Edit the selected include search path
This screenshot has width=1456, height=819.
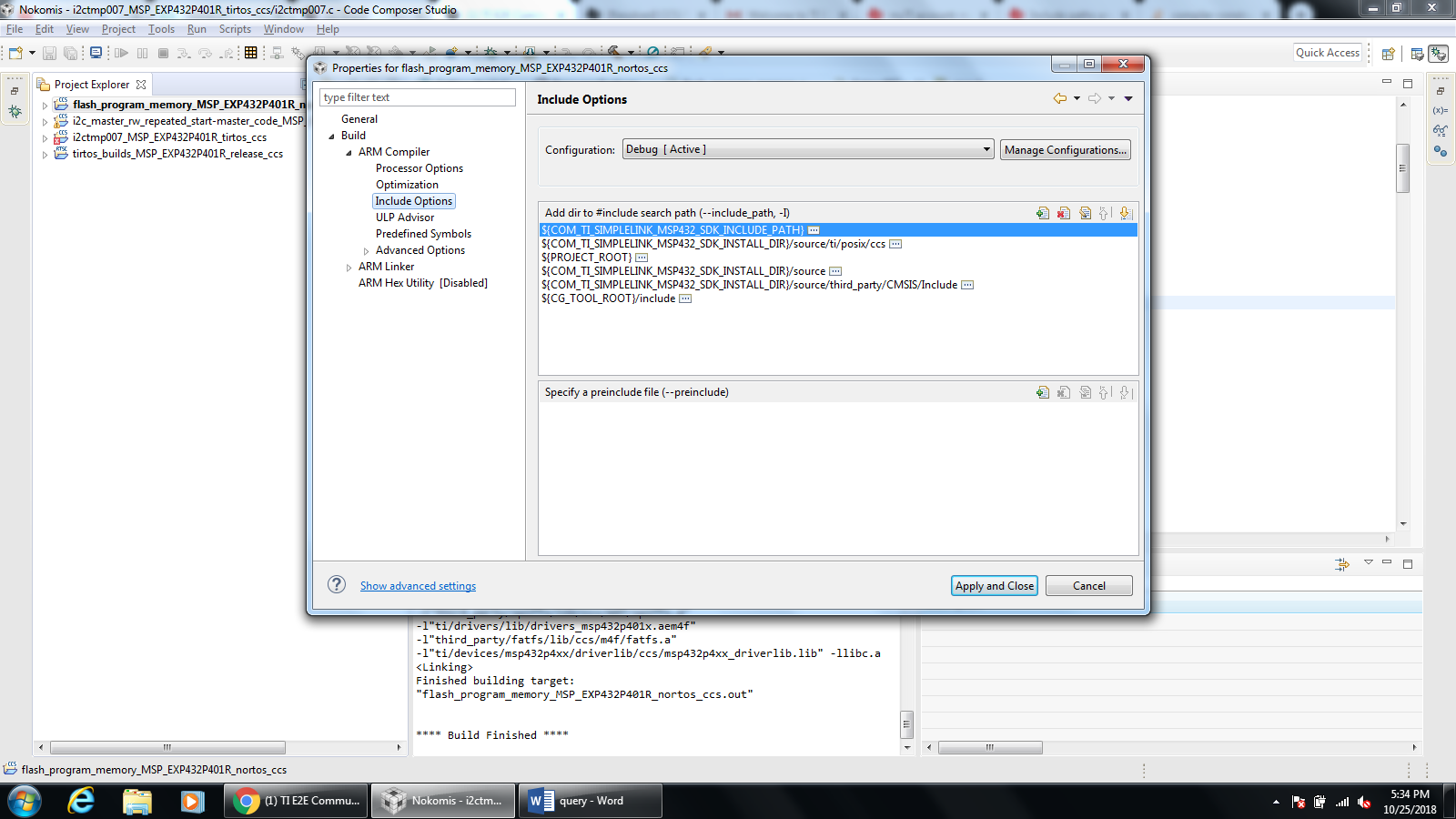click(1085, 213)
